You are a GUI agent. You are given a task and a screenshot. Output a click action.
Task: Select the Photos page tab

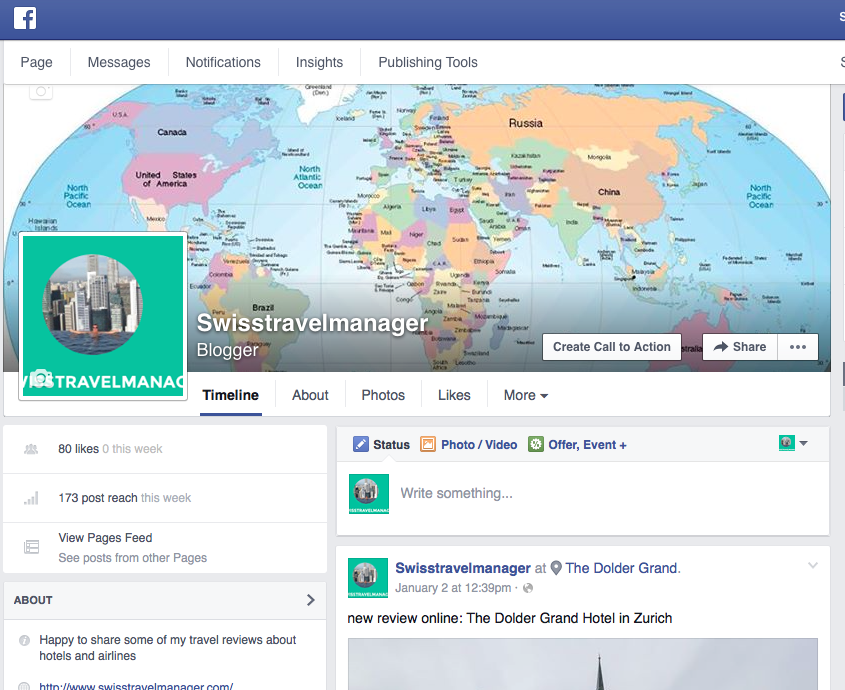(x=383, y=395)
